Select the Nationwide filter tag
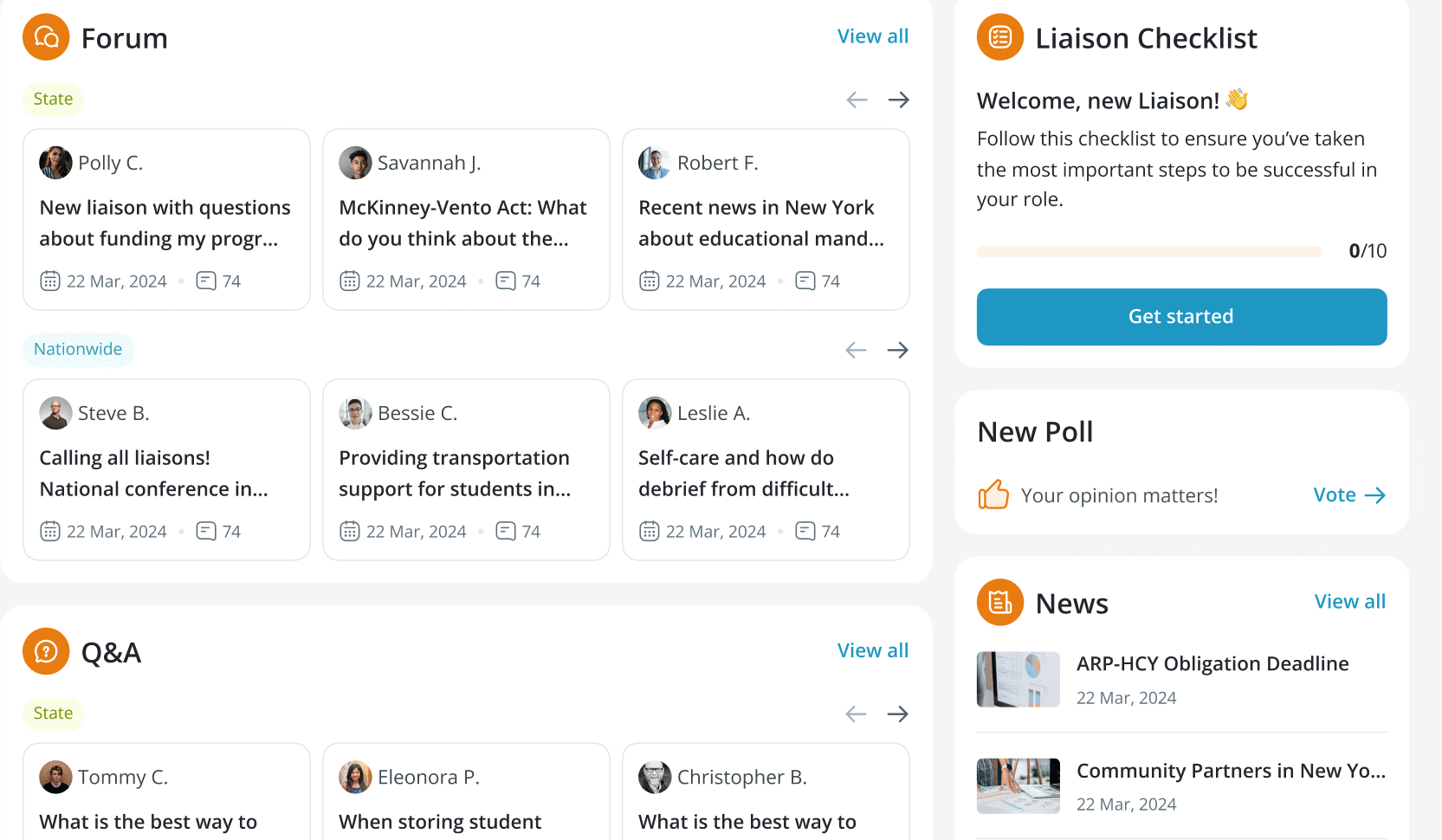The width and height of the screenshot is (1442, 840). click(78, 349)
